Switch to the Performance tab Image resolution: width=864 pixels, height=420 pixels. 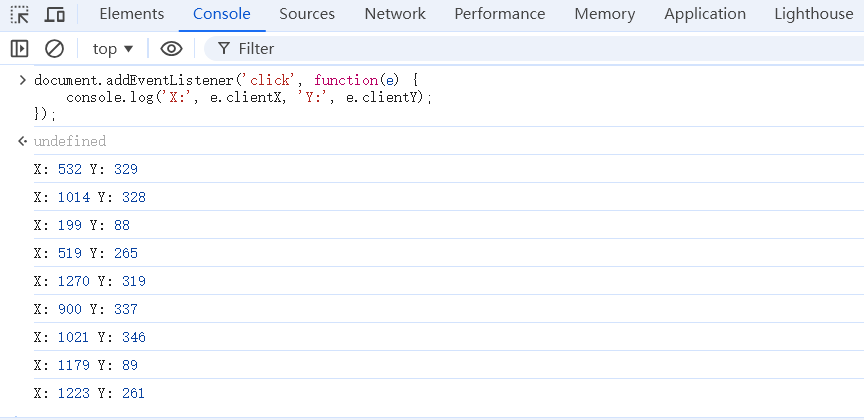click(x=500, y=14)
